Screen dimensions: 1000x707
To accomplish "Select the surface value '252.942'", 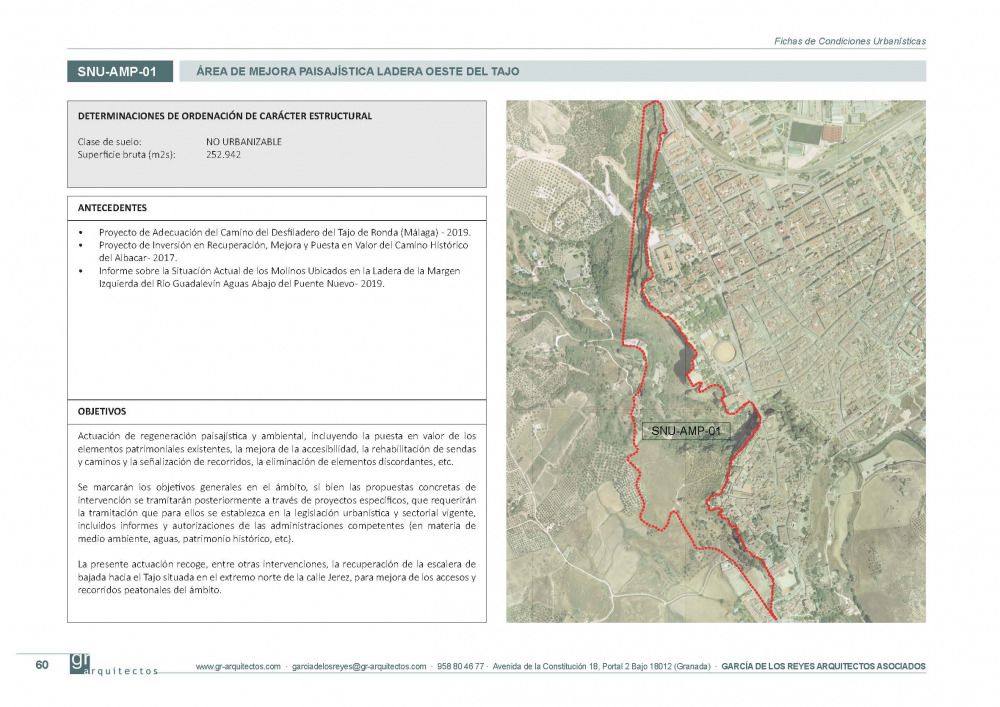I will pos(223,154).
